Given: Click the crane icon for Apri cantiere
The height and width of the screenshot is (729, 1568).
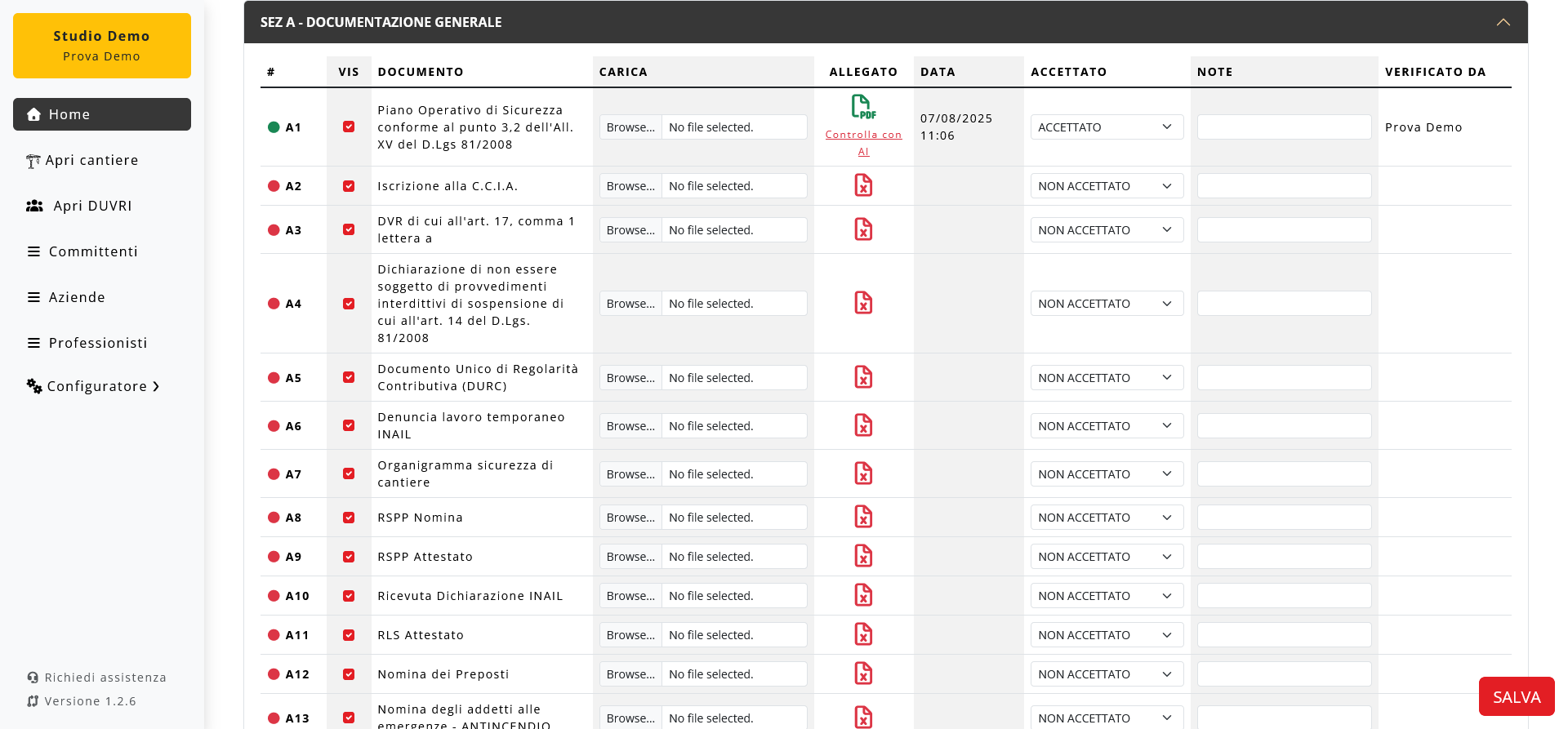Looking at the screenshot, I should [x=33, y=161].
